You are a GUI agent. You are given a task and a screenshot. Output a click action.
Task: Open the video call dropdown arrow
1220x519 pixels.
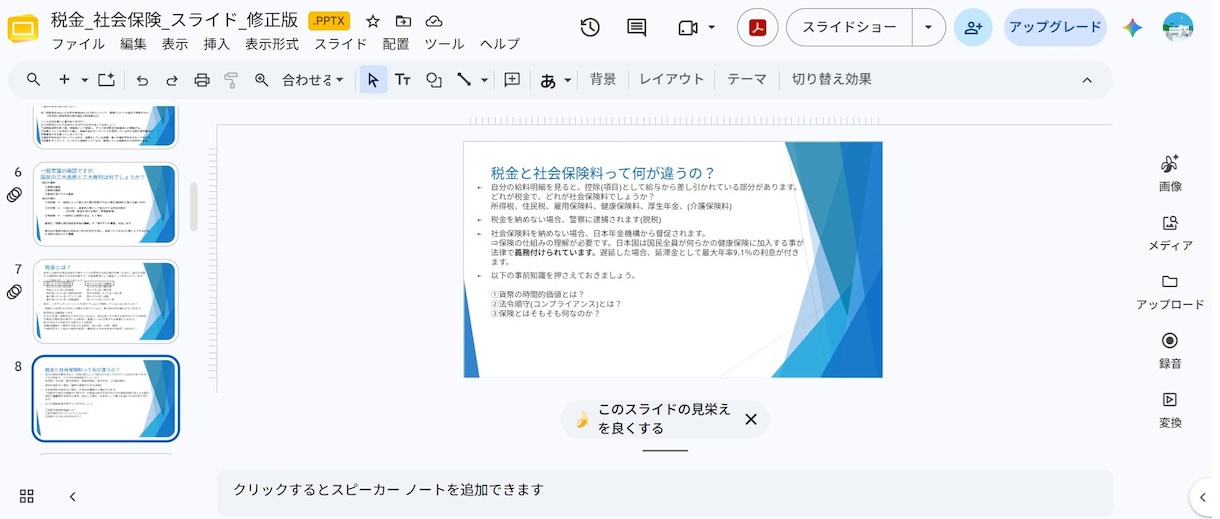[x=712, y=28]
